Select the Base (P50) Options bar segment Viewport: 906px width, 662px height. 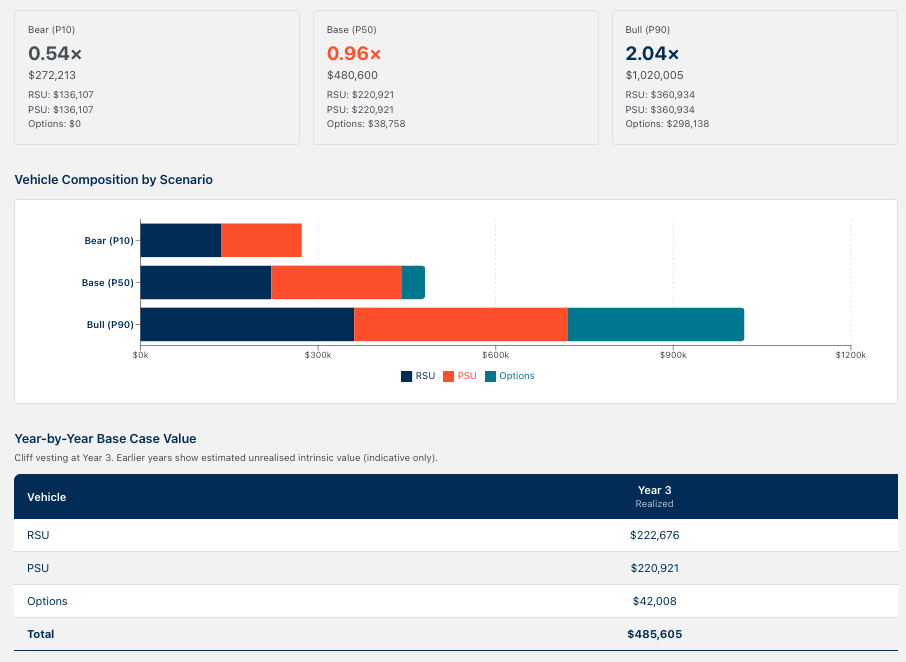[413, 282]
